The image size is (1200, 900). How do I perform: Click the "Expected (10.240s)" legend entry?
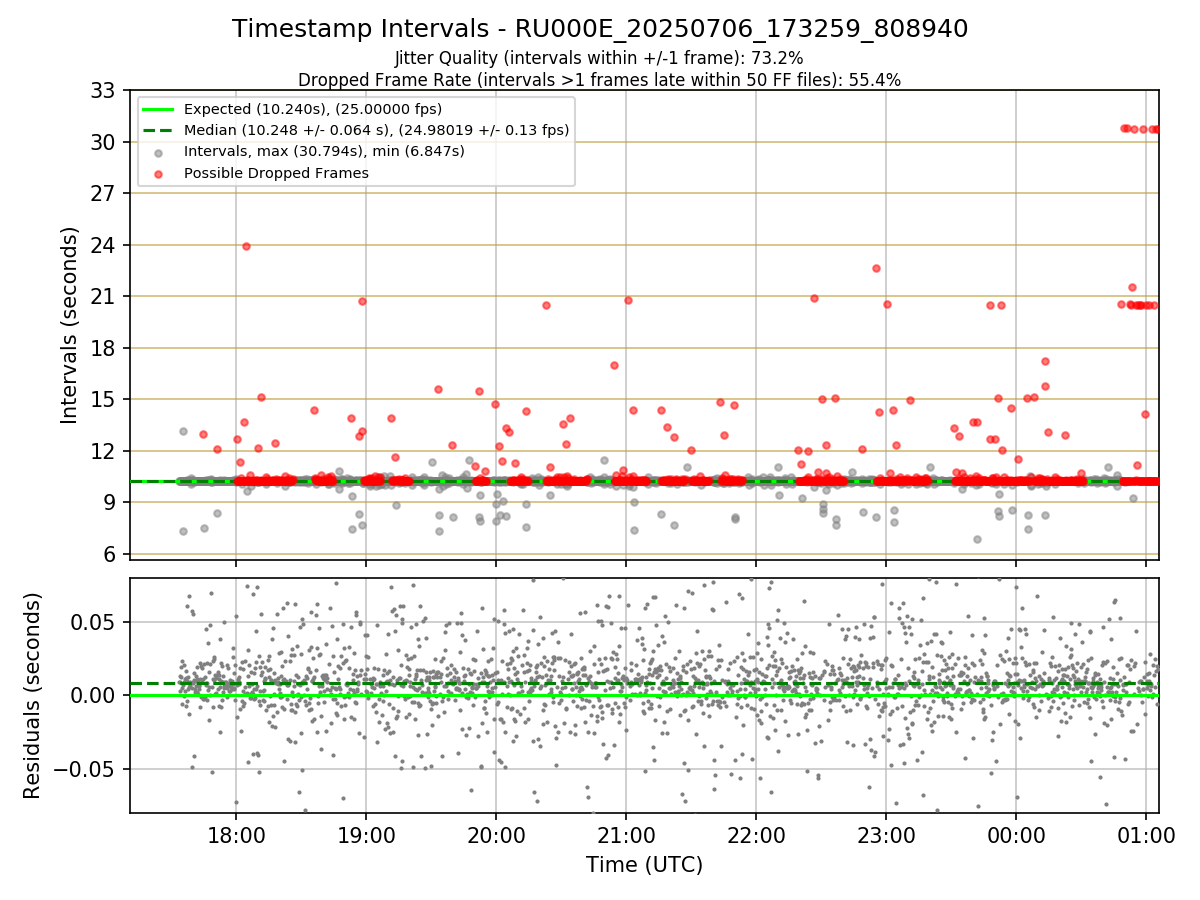click(x=313, y=109)
